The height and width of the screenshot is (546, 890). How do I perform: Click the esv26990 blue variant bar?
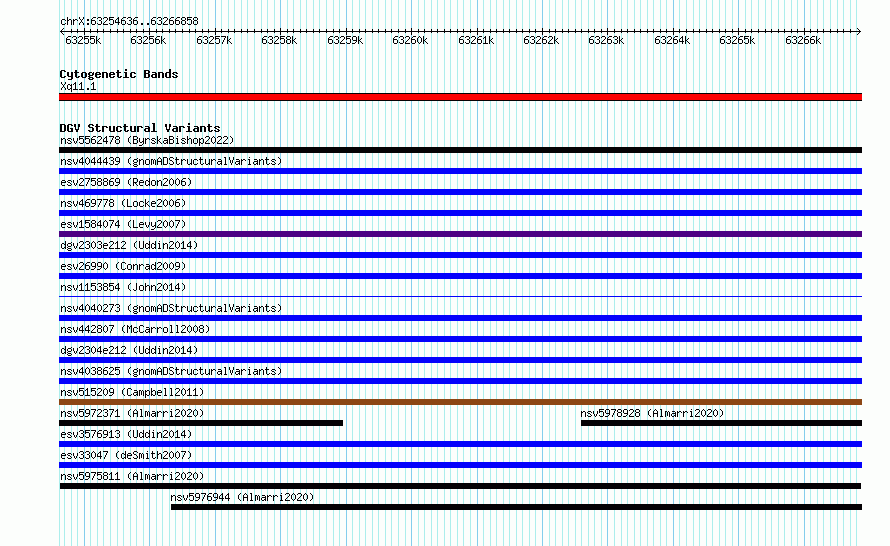[x=460, y=276]
